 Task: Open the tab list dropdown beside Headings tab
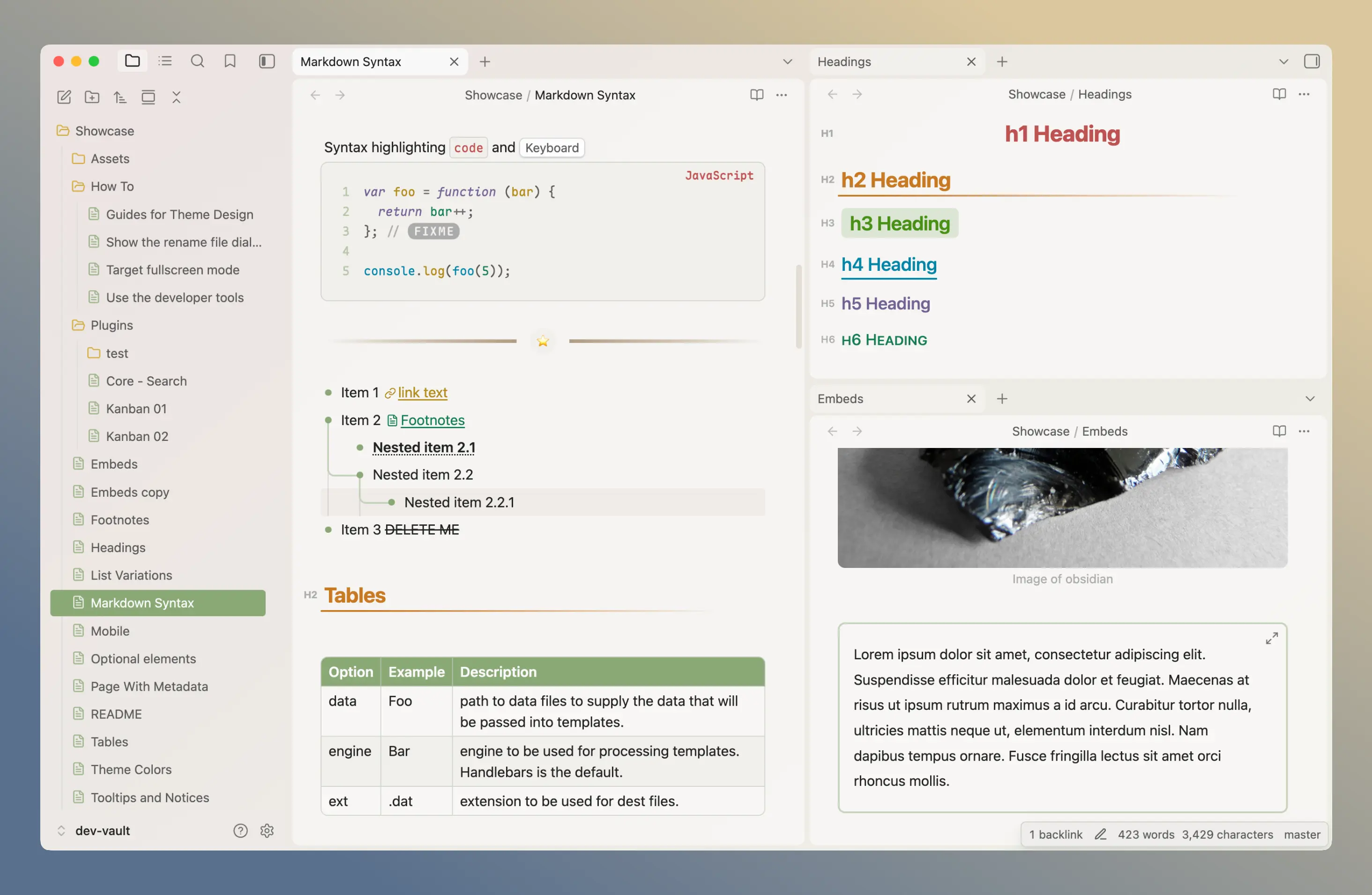click(1283, 62)
